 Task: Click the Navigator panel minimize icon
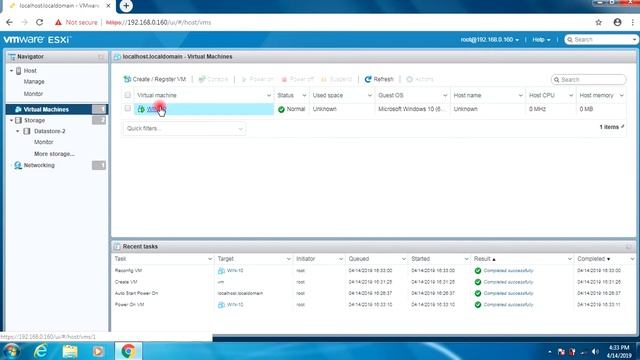pyautogui.click(x=101, y=57)
